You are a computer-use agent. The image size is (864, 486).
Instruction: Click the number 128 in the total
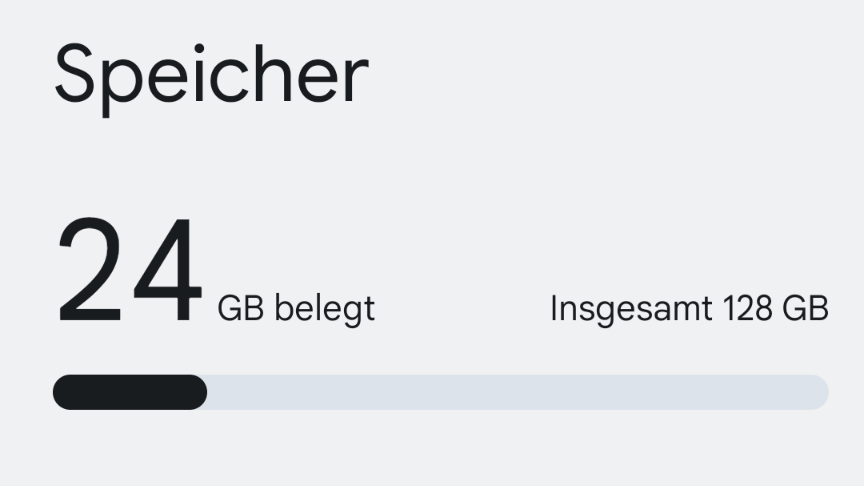pyautogui.click(x=740, y=309)
